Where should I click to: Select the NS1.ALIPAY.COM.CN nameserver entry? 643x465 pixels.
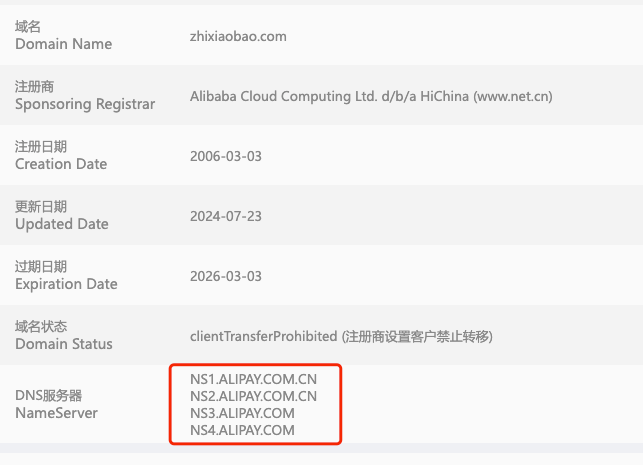coord(253,379)
